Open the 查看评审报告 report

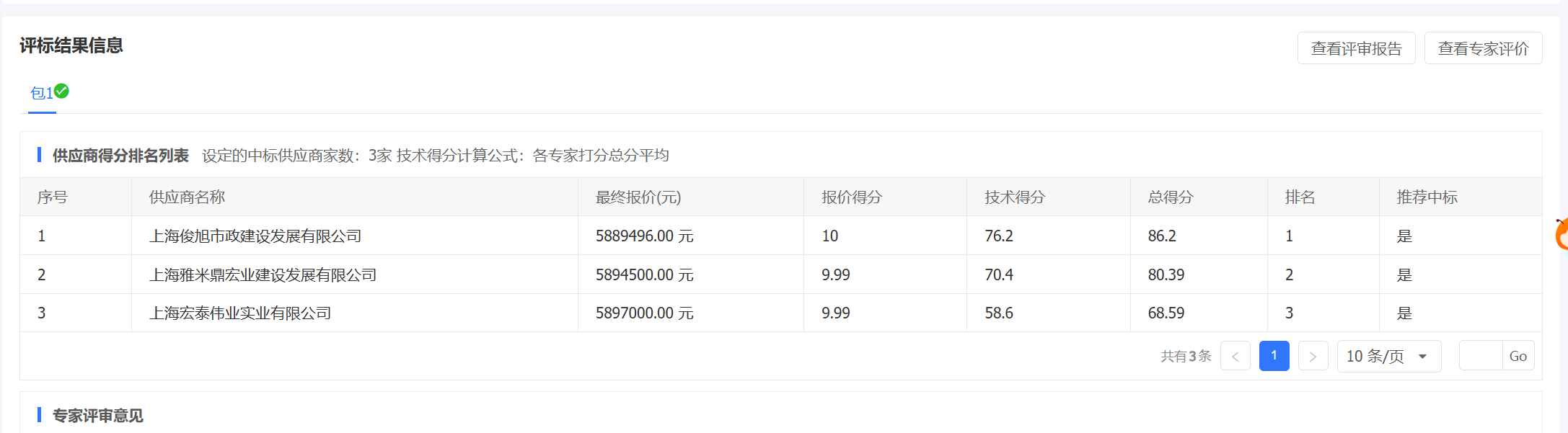[1356, 48]
